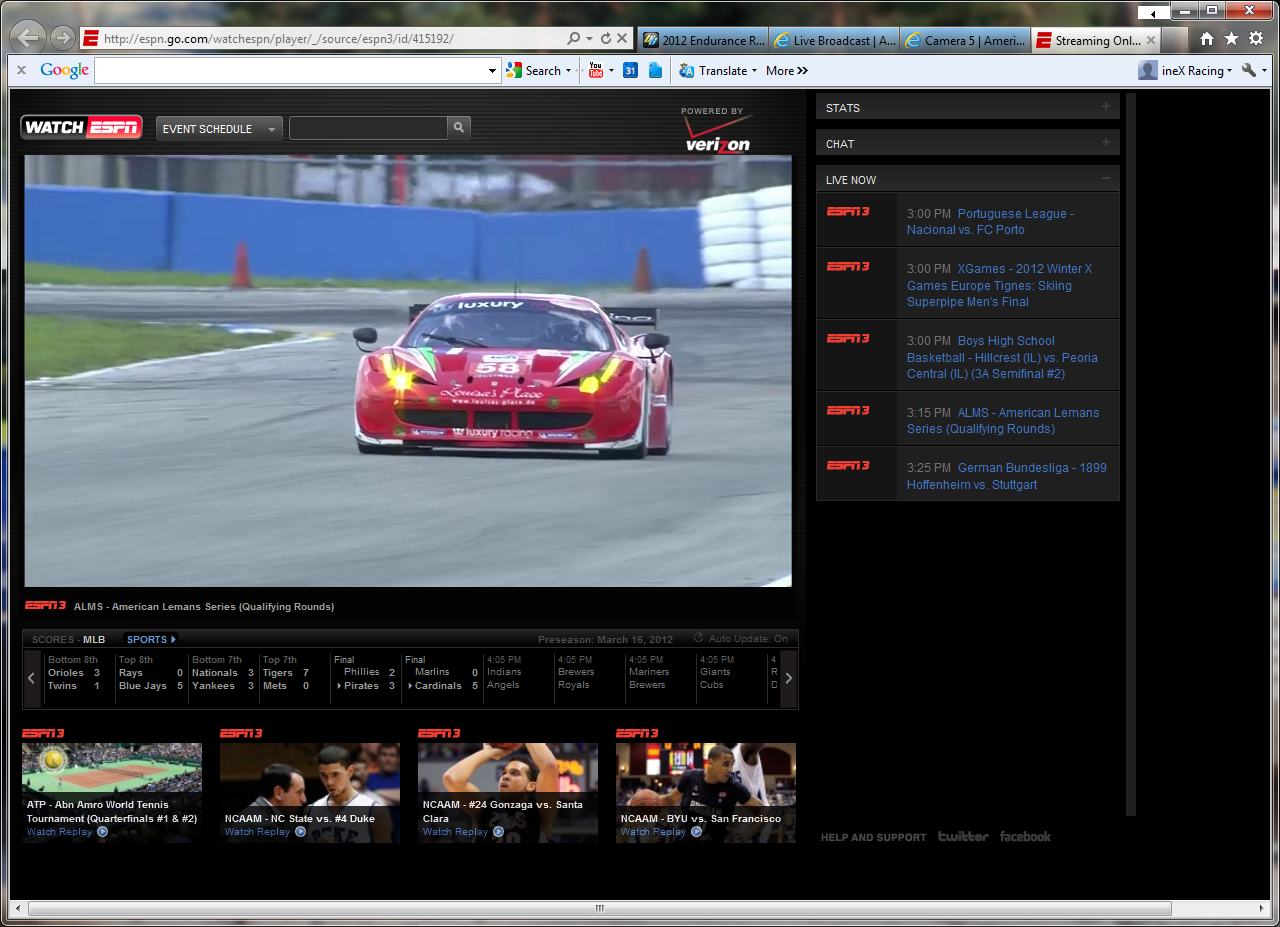Open the Translate dropdown on Google Toolbar
1280x927 pixels.
coord(754,71)
